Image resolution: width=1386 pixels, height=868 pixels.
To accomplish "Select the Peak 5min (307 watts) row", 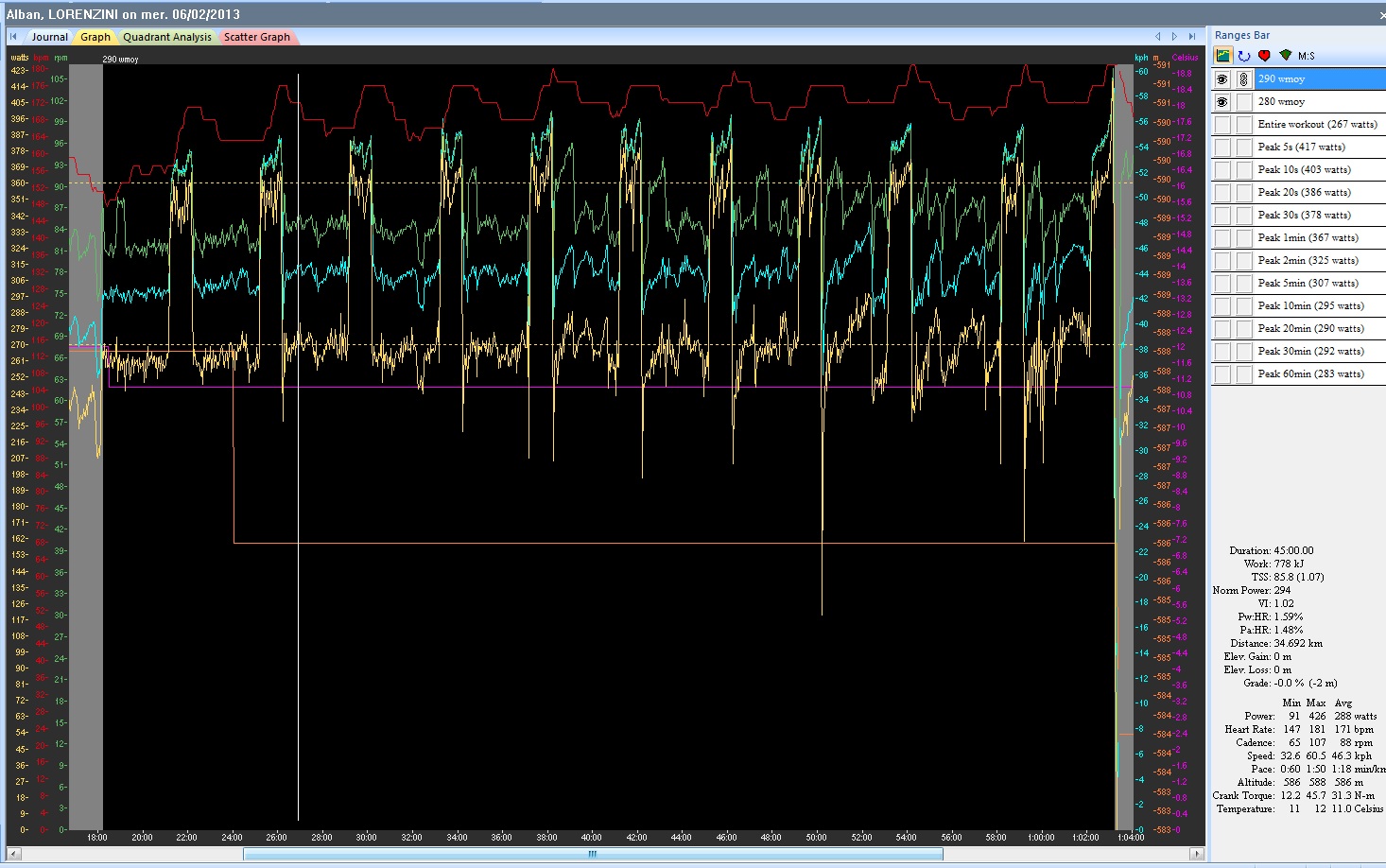I will pos(1320,284).
